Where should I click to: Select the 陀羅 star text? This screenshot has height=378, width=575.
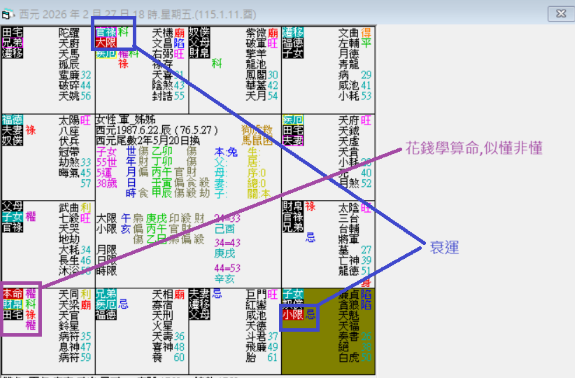point(69,33)
